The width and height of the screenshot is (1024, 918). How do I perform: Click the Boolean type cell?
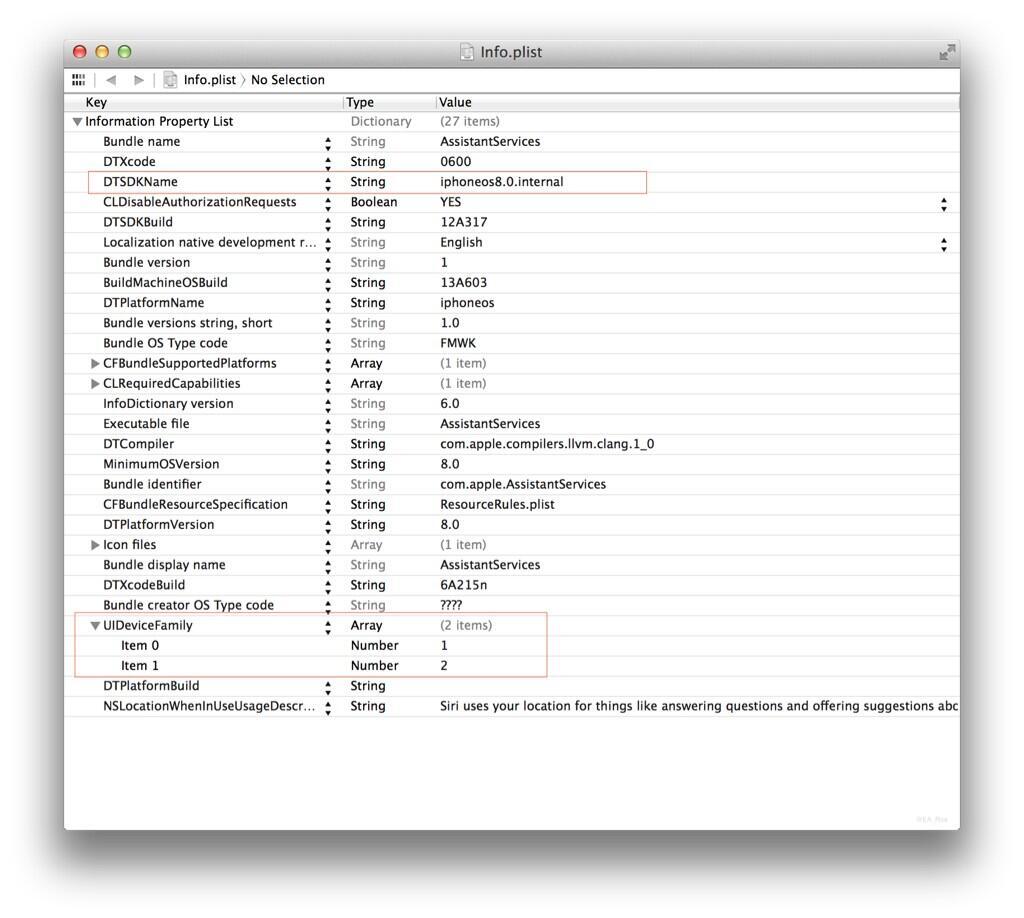(x=374, y=202)
